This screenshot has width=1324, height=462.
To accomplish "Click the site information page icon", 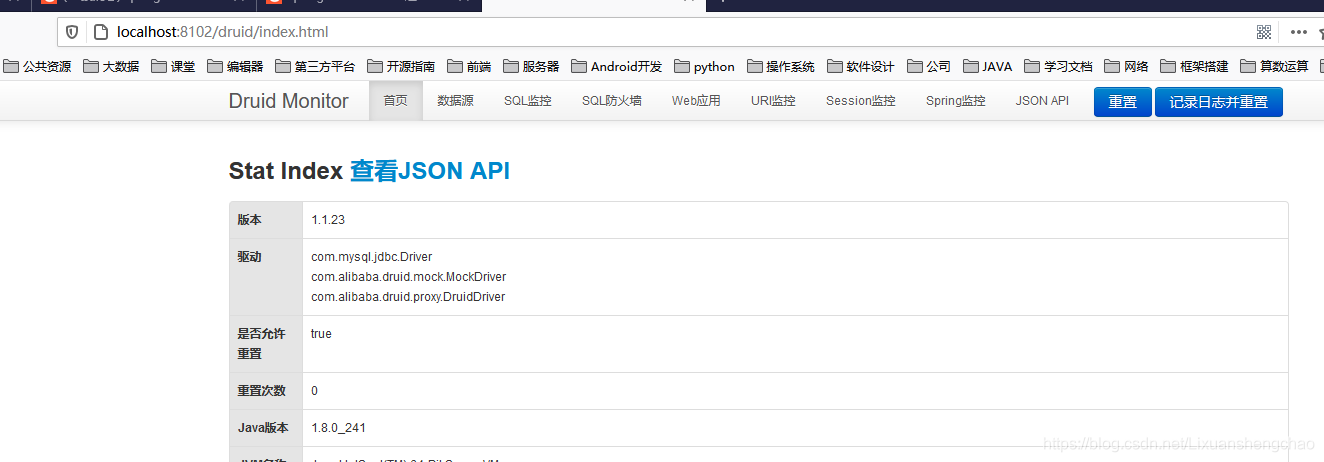I will click(x=99, y=32).
